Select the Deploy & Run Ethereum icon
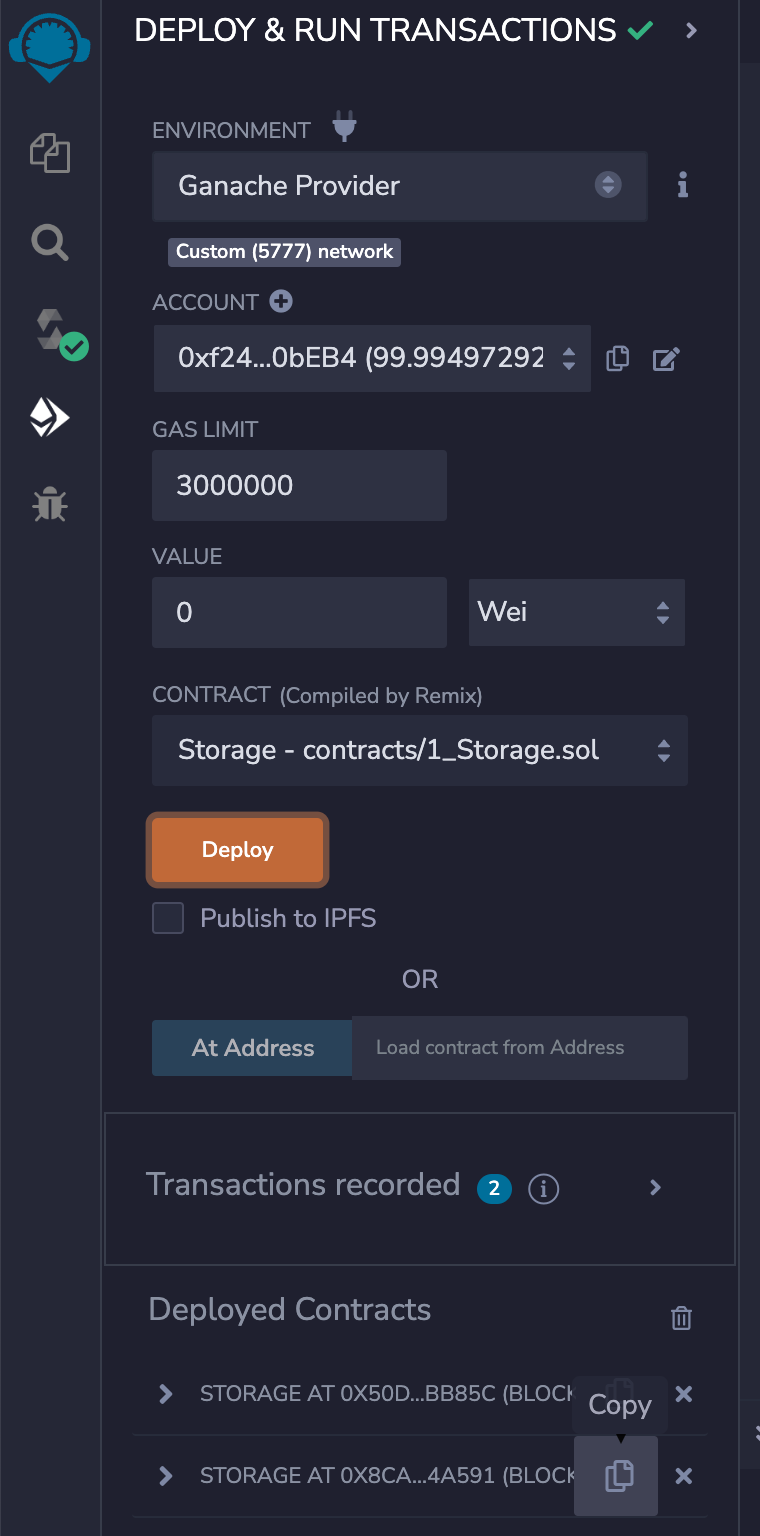This screenshot has height=1536, width=760. tap(49, 418)
